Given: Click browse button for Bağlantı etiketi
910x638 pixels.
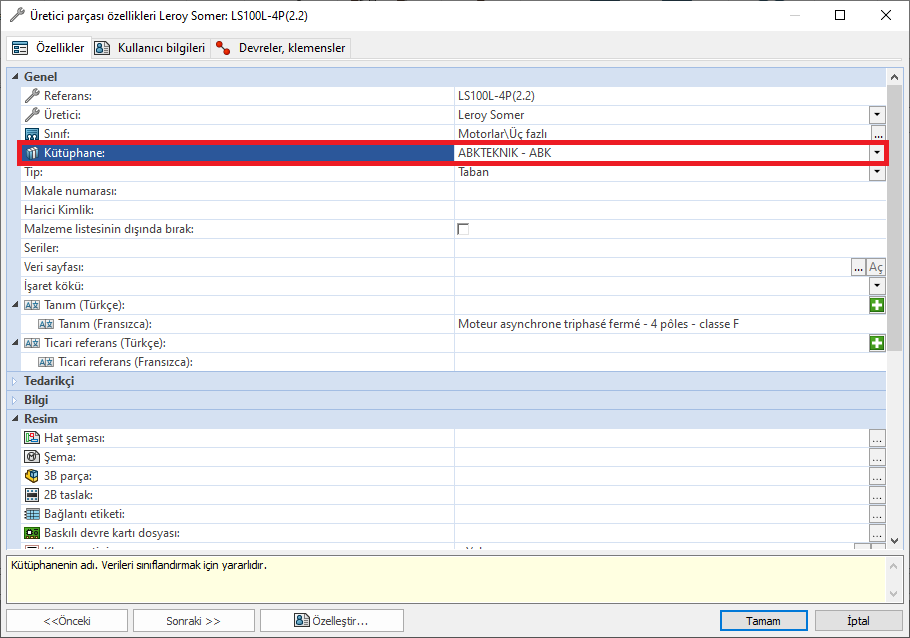Looking at the screenshot, I should point(877,514).
